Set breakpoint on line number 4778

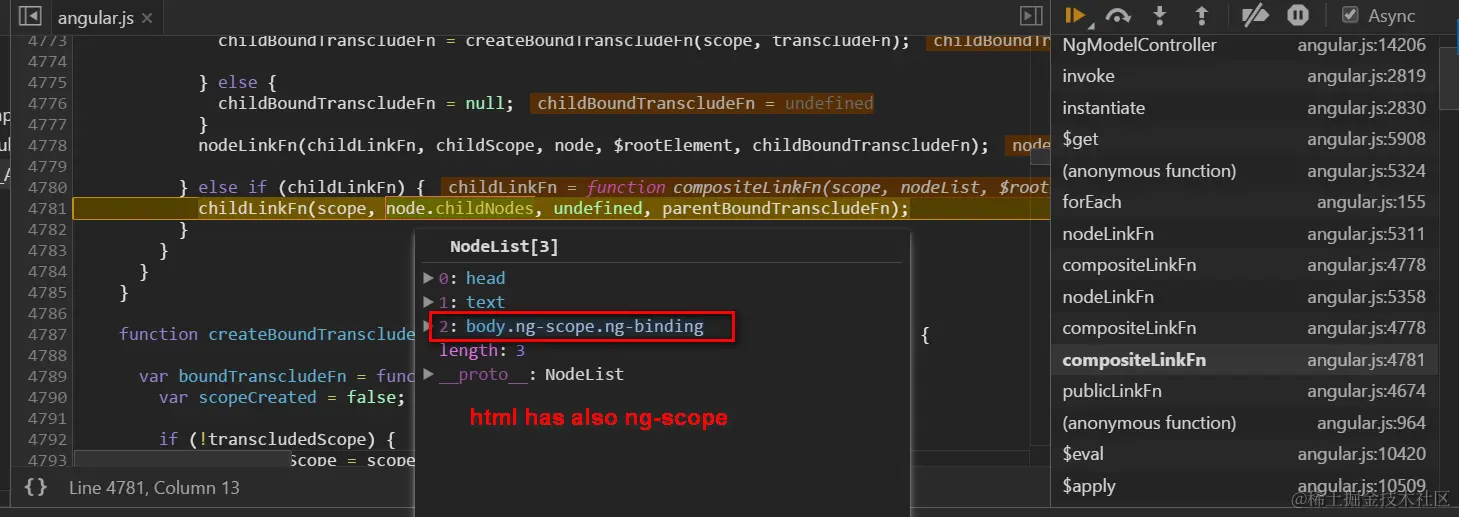(47, 145)
